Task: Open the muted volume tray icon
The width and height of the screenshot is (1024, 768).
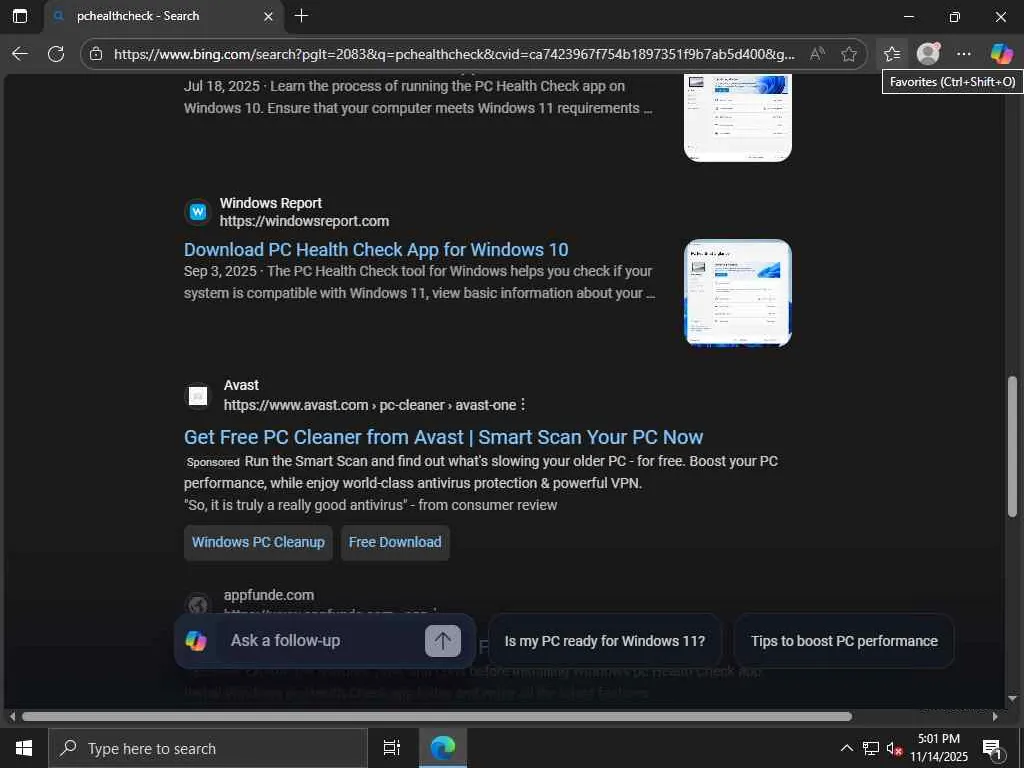Action: [x=894, y=748]
